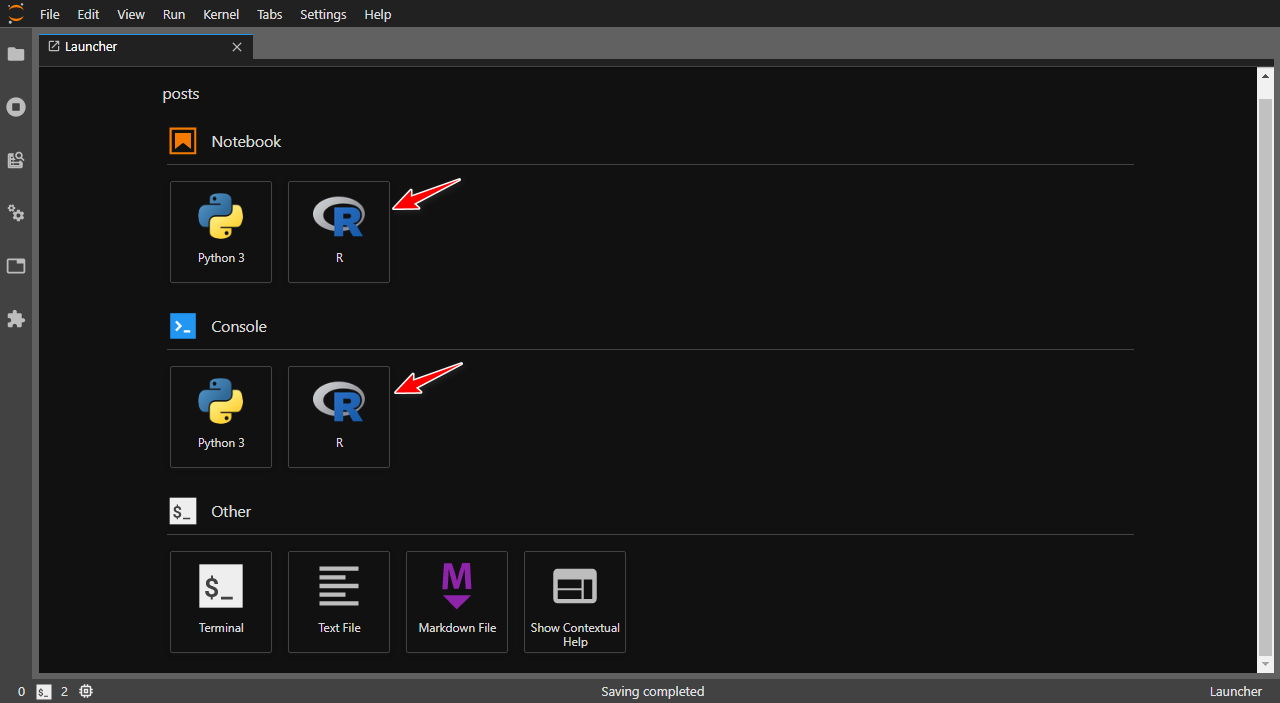
Task: Open a new Terminal
Action: pyautogui.click(x=221, y=601)
